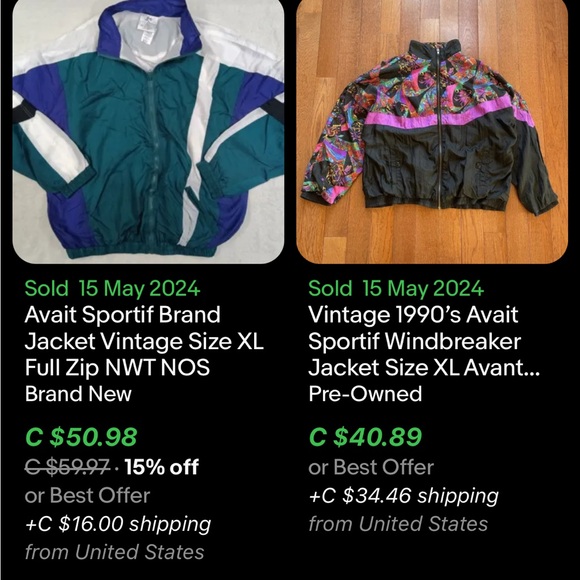Open the black floral windbreaker photo

[x=432, y=132]
